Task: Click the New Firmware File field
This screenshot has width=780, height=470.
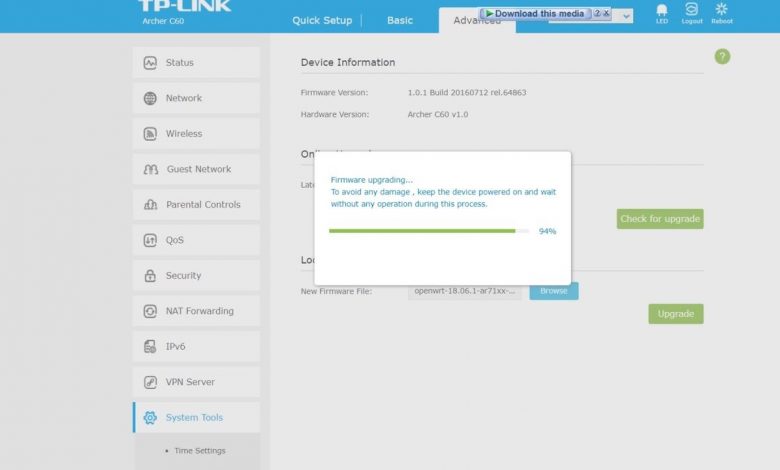Action: point(465,291)
